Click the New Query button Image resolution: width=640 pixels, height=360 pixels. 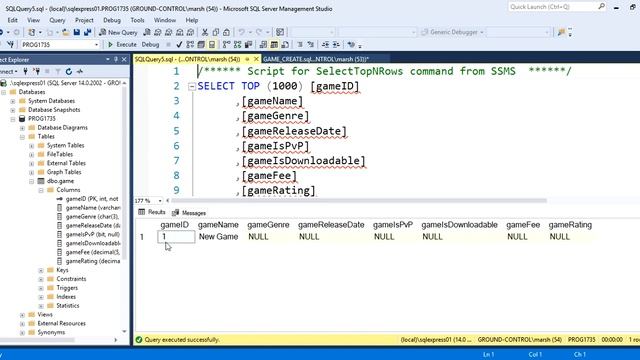[118, 32]
